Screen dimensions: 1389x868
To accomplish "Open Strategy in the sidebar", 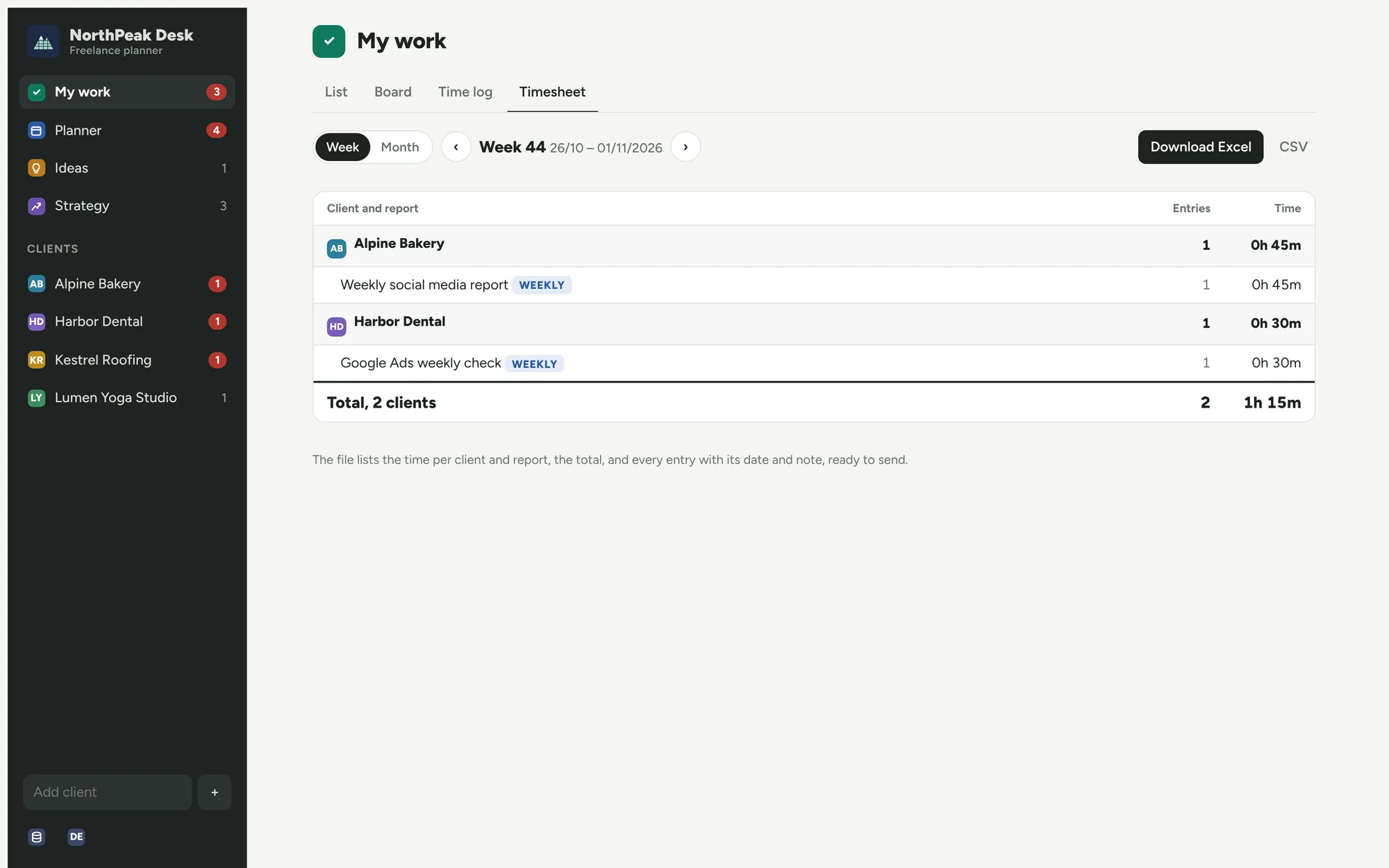I will [127, 206].
